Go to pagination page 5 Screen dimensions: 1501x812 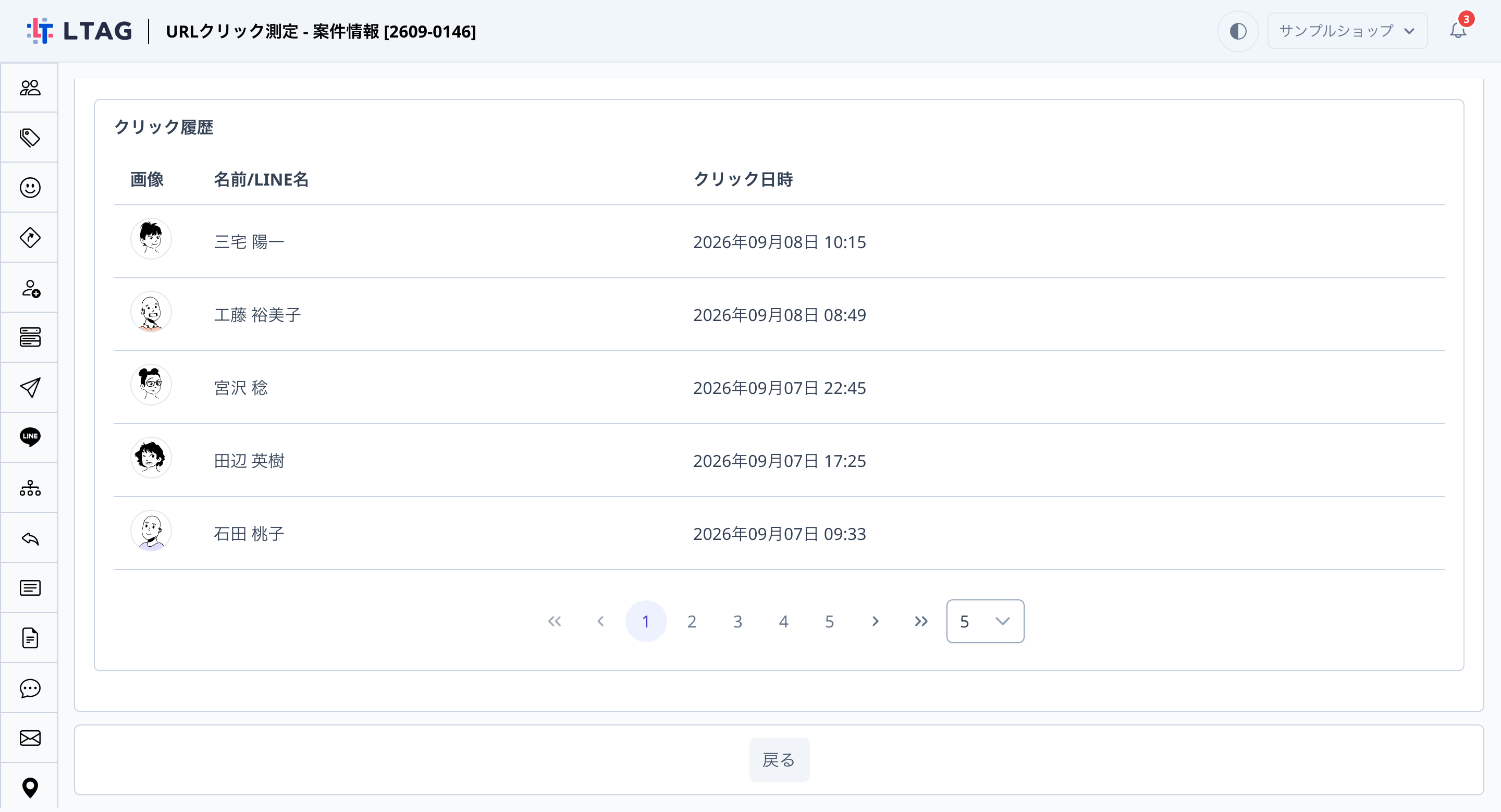[x=829, y=621]
